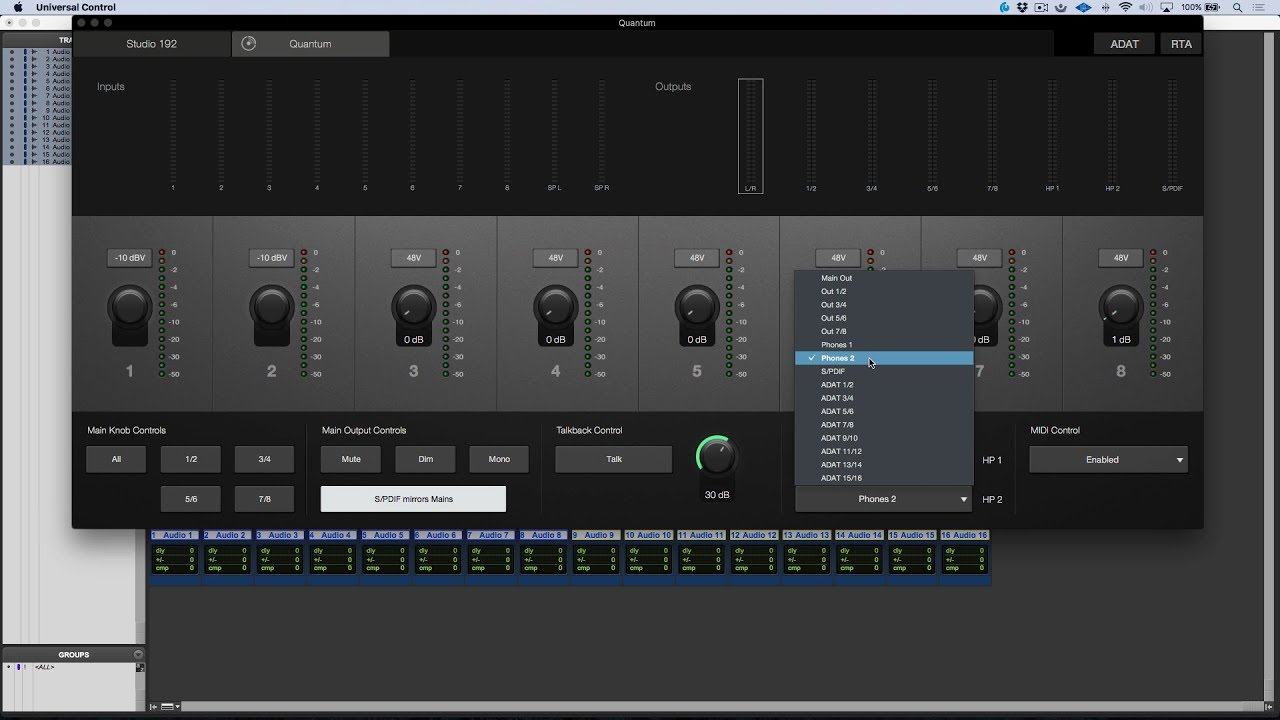The height and width of the screenshot is (720, 1280).
Task: Enable 48V phantom power on channel 5
Action: pyautogui.click(x=697, y=258)
